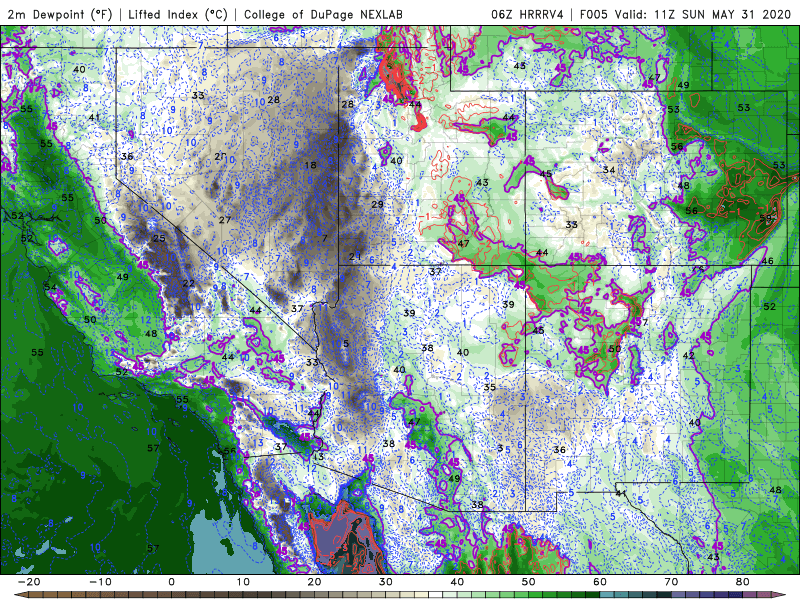Click the dewpoint value "25" on the map
Viewport: 800px width, 600px height.
click(159, 238)
